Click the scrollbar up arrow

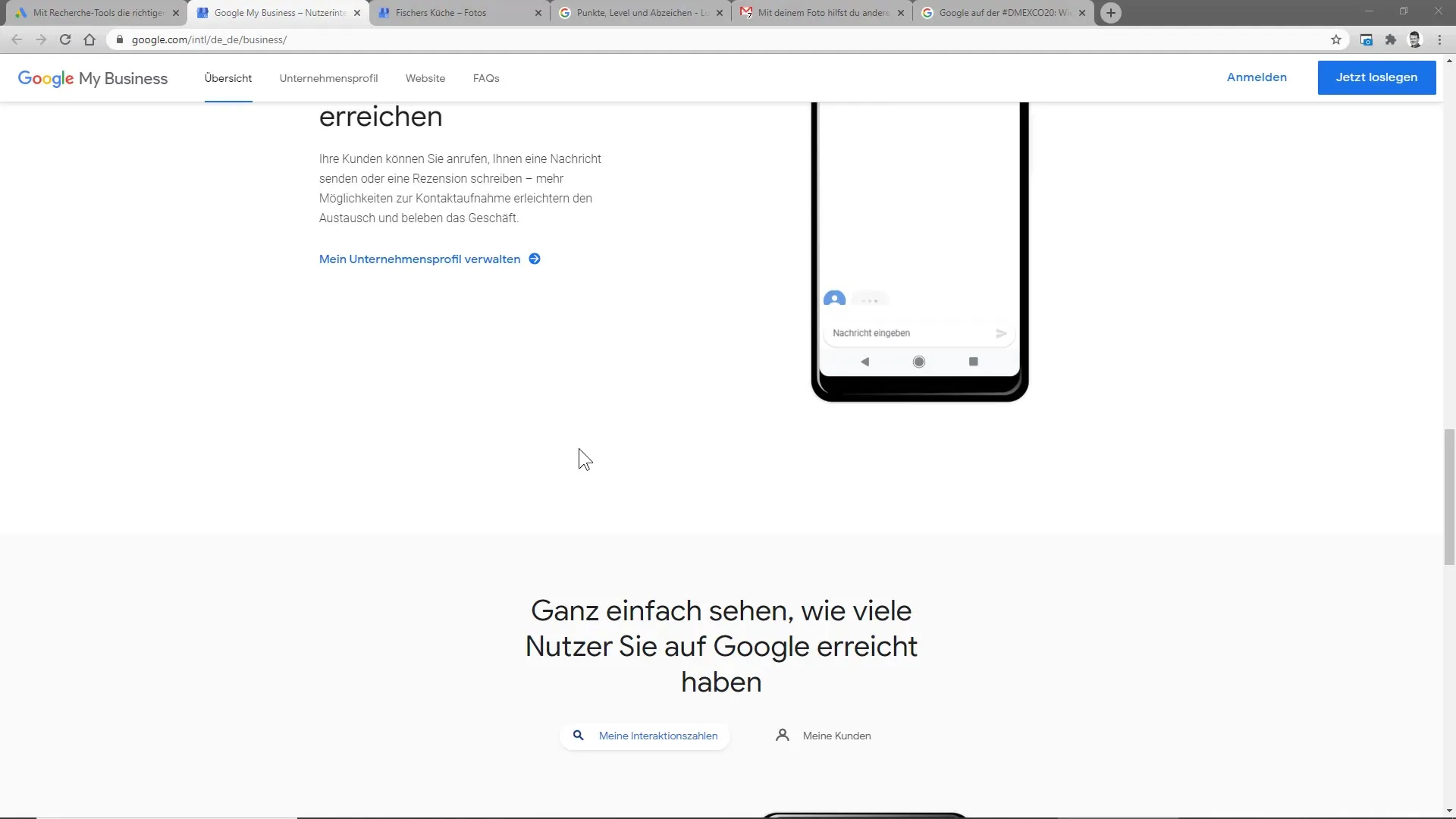[x=1449, y=60]
